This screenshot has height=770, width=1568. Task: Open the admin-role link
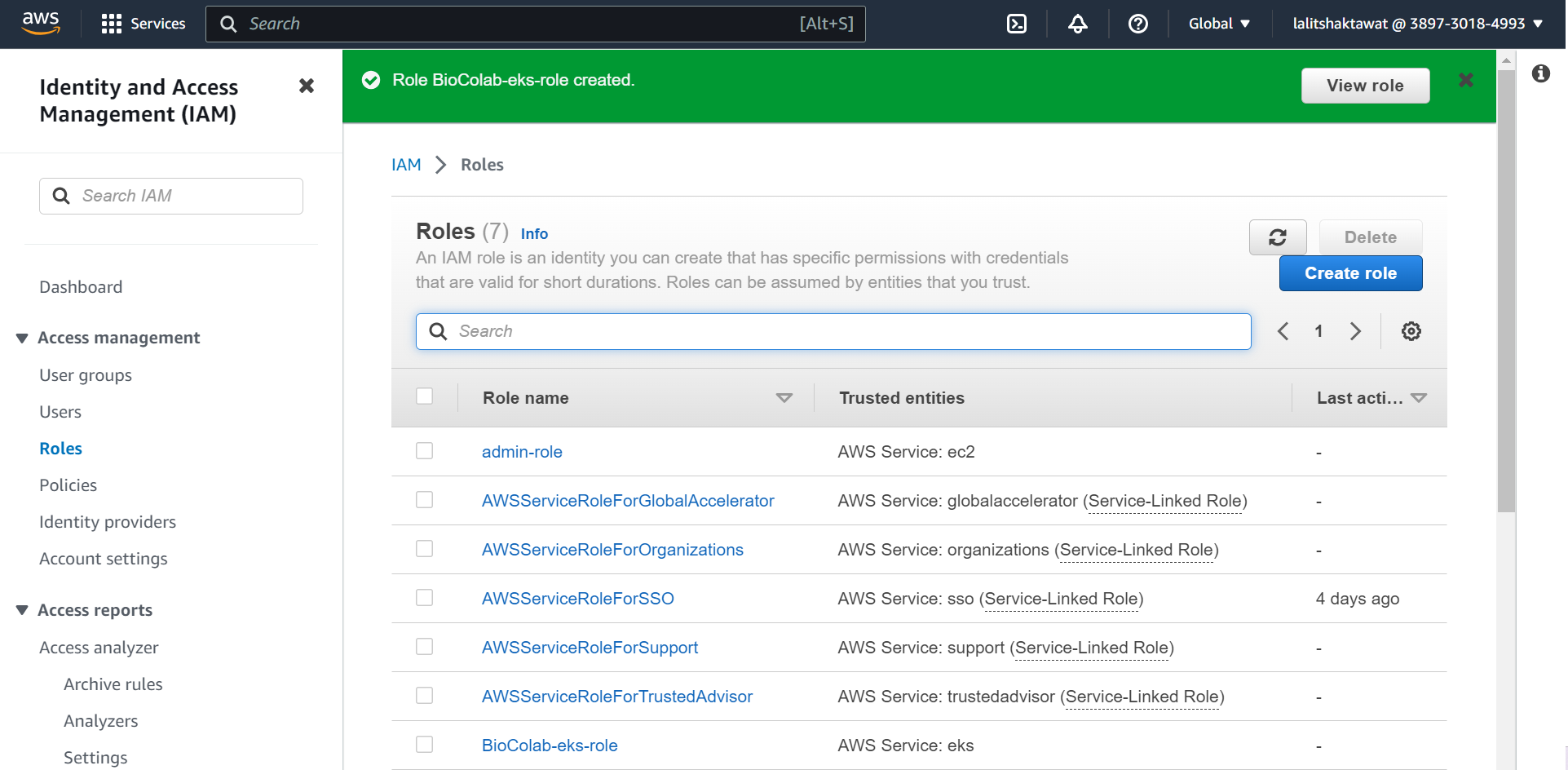tap(522, 452)
